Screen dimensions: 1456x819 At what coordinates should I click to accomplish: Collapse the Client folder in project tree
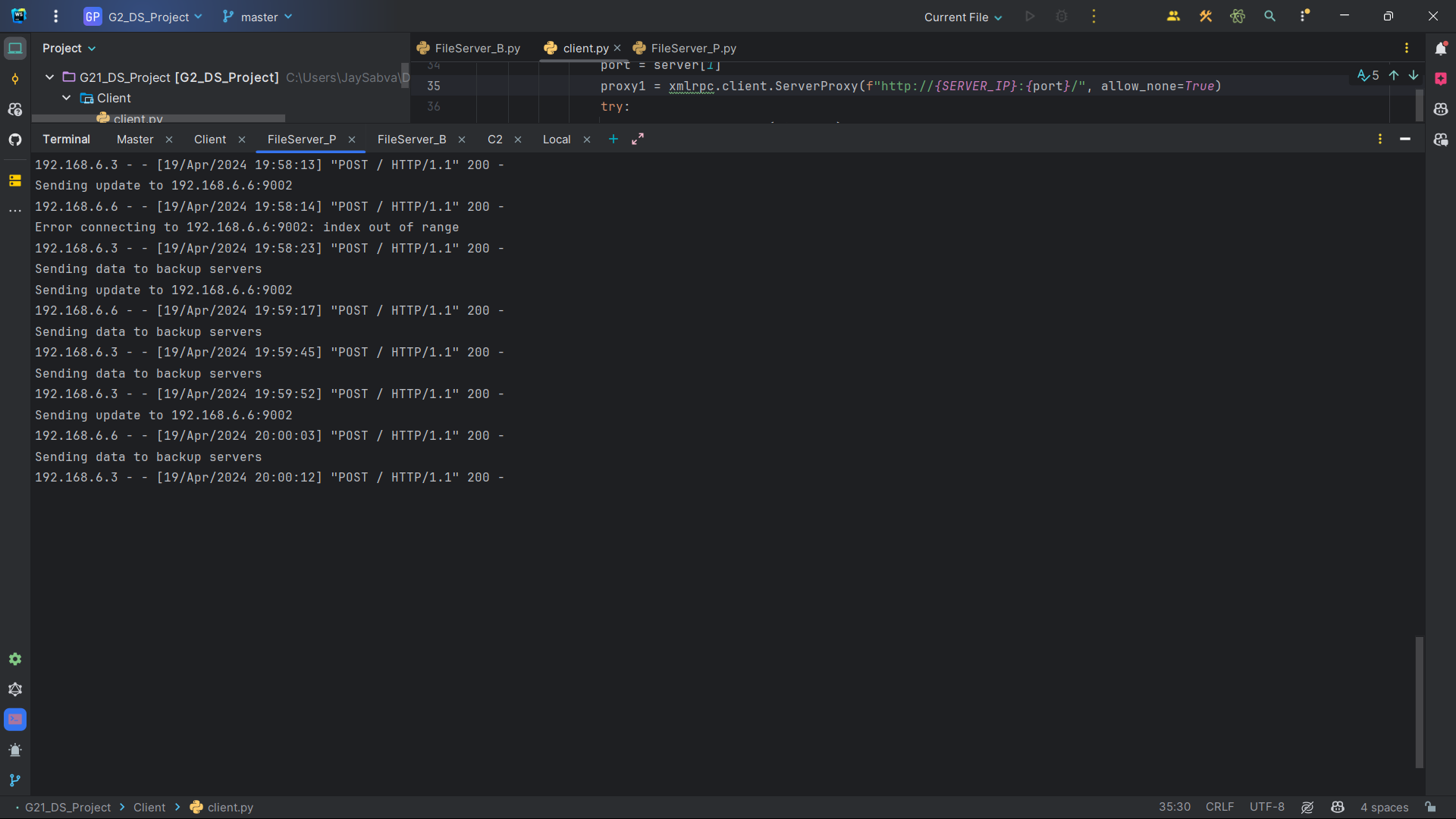click(x=67, y=98)
